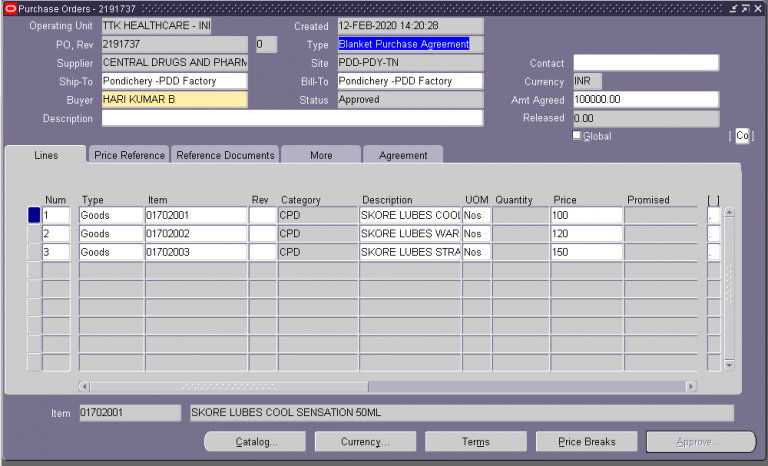The width and height of the screenshot is (768, 466).
Task: Open the Currency... dialog button
Action: pos(365,442)
